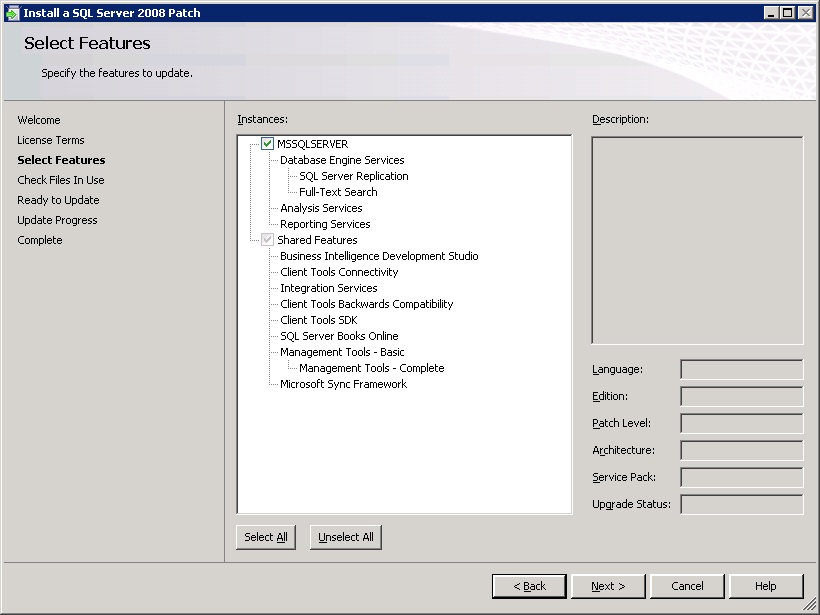Click the Unselect All button
The width and height of the screenshot is (820, 615).
[346, 537]
